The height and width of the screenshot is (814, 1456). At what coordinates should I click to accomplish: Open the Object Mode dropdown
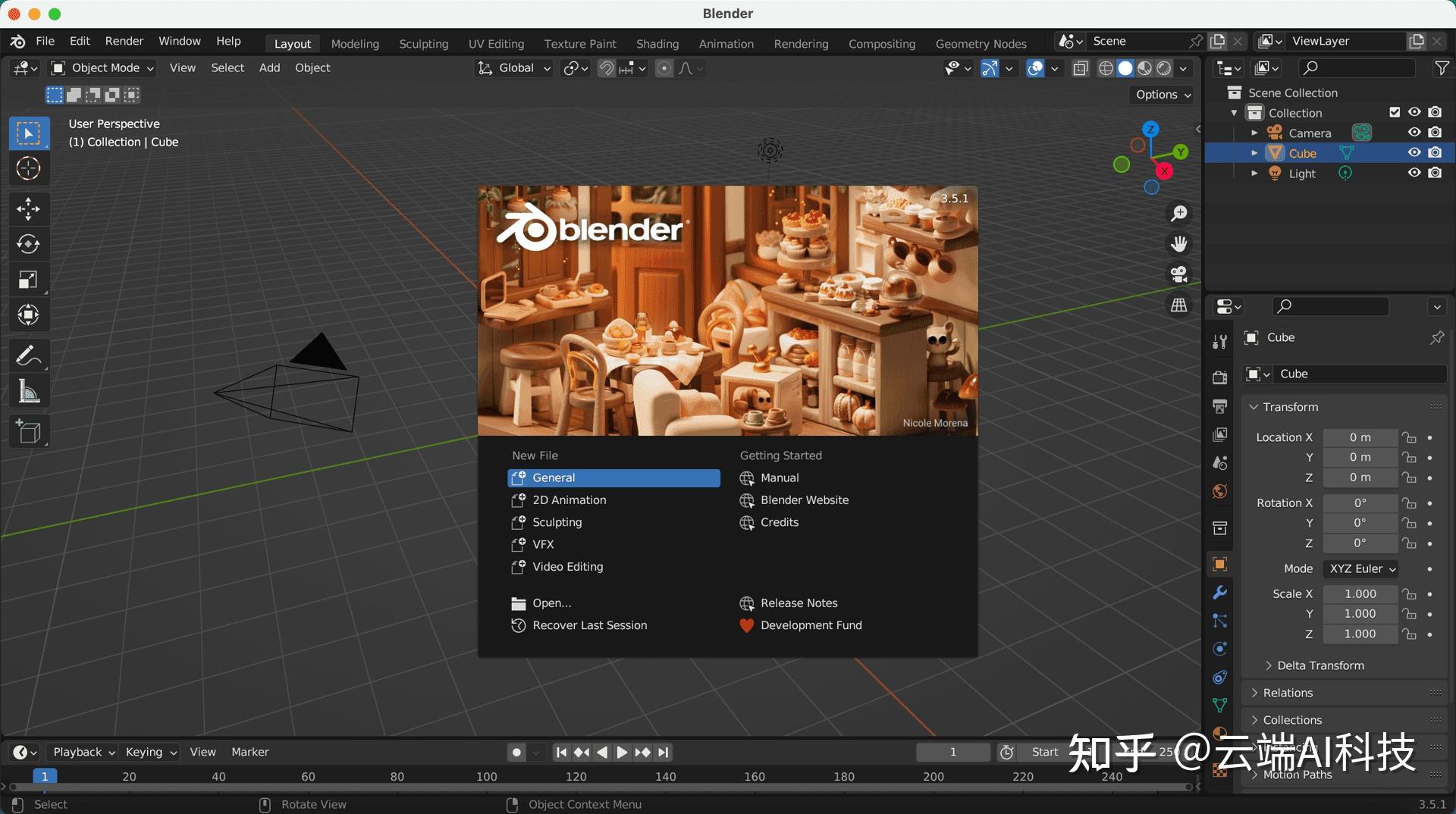101,67
